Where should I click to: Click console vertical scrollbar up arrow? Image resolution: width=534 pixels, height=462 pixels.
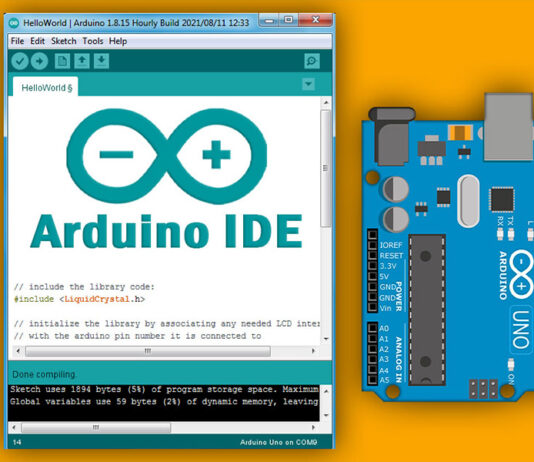point(326,392)
